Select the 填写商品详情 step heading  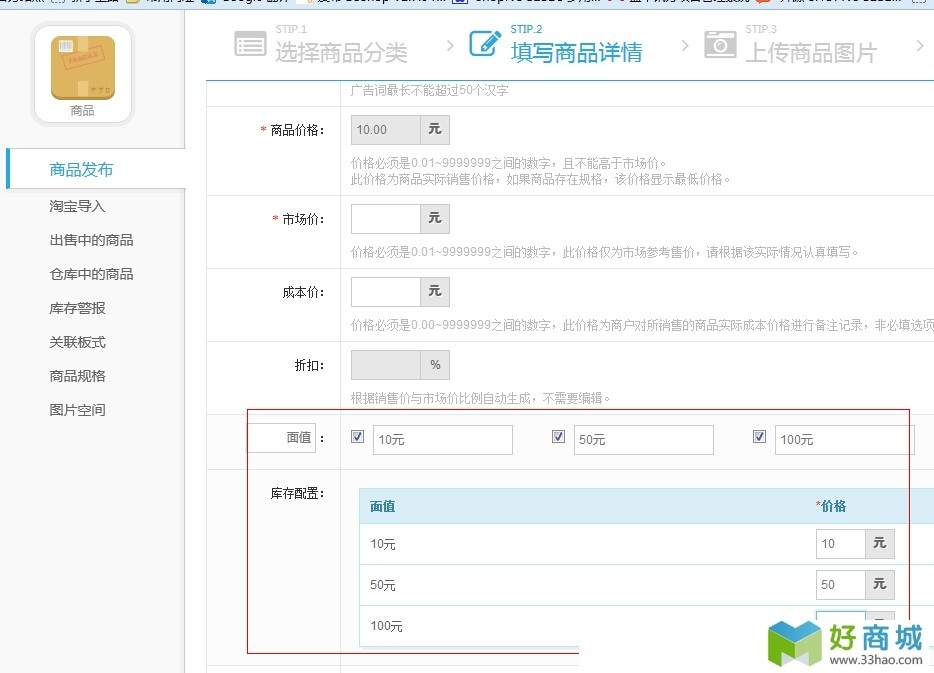[x=577, y=53]
